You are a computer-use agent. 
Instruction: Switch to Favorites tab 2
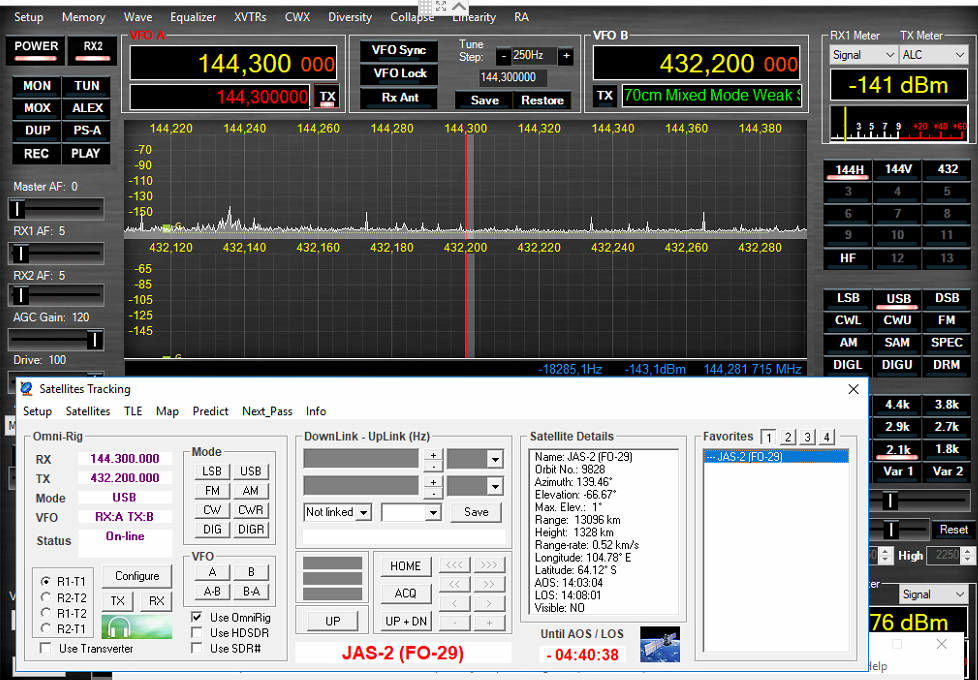[x=788, y=437]
